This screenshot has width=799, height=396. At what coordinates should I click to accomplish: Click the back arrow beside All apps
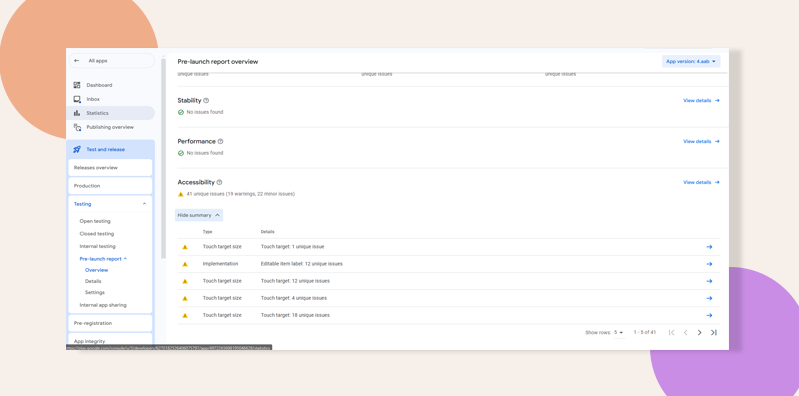76,61
